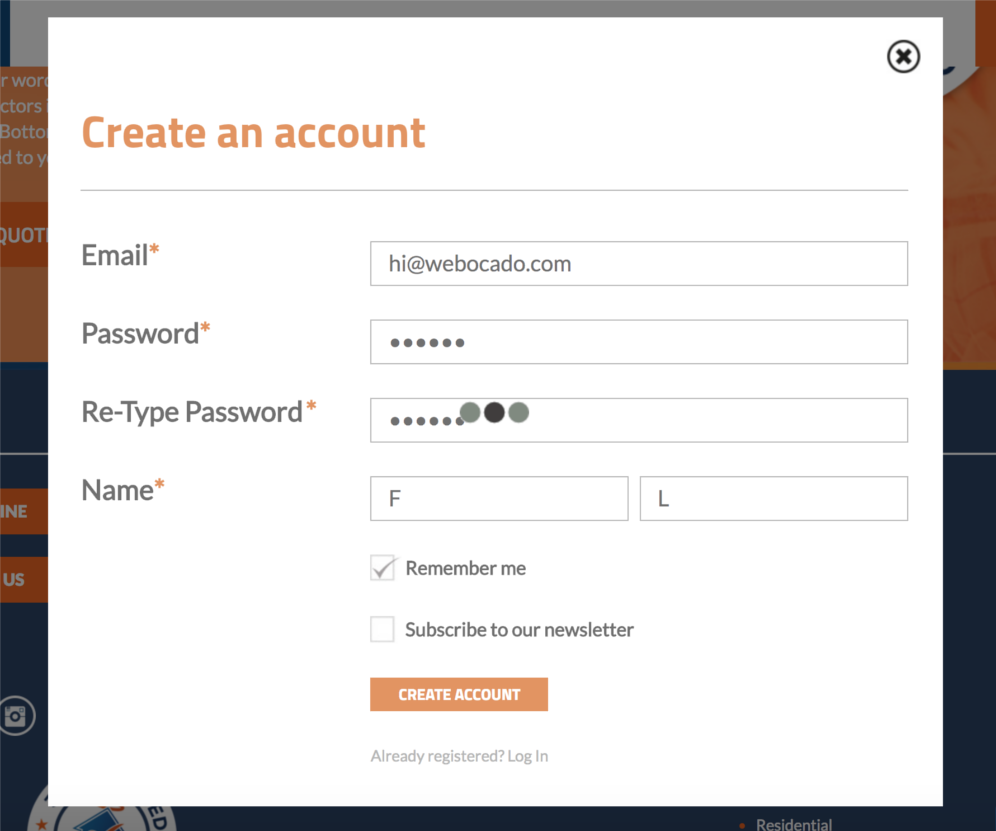Click into the Password field

click(x=638, y=342)
